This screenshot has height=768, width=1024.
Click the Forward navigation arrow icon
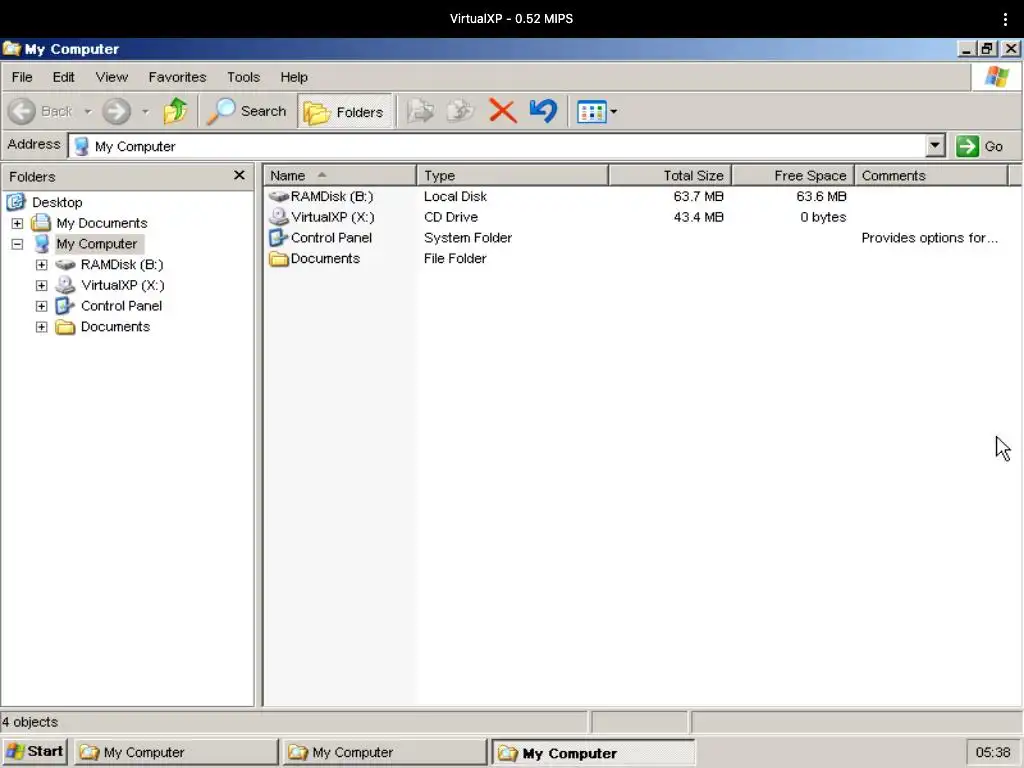click(x=116, y=112)
